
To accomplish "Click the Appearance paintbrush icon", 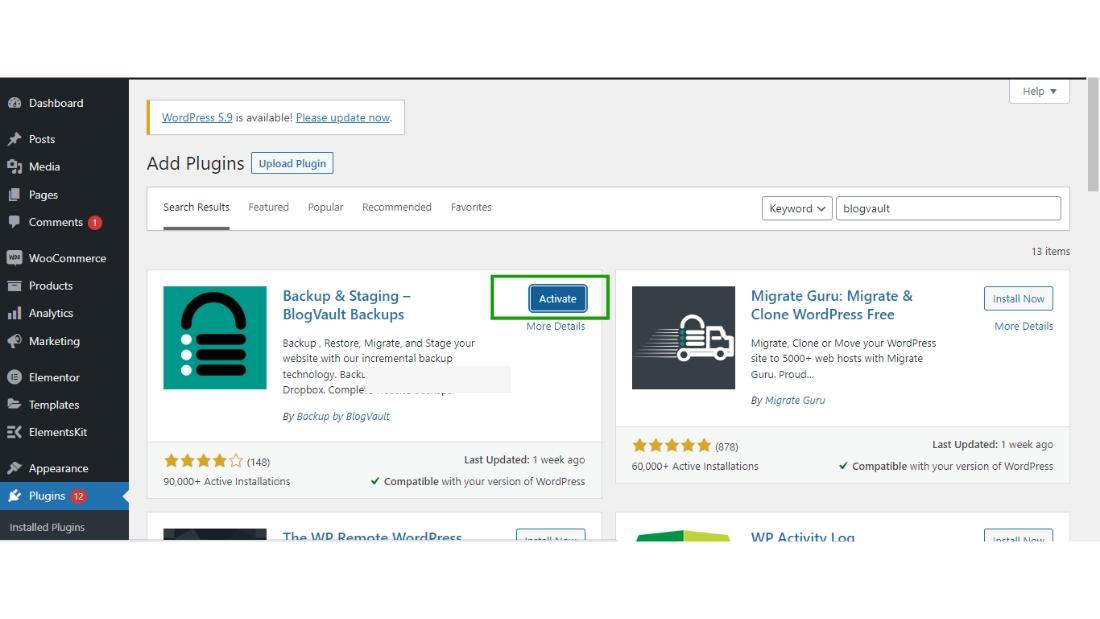I will [14, 468].
